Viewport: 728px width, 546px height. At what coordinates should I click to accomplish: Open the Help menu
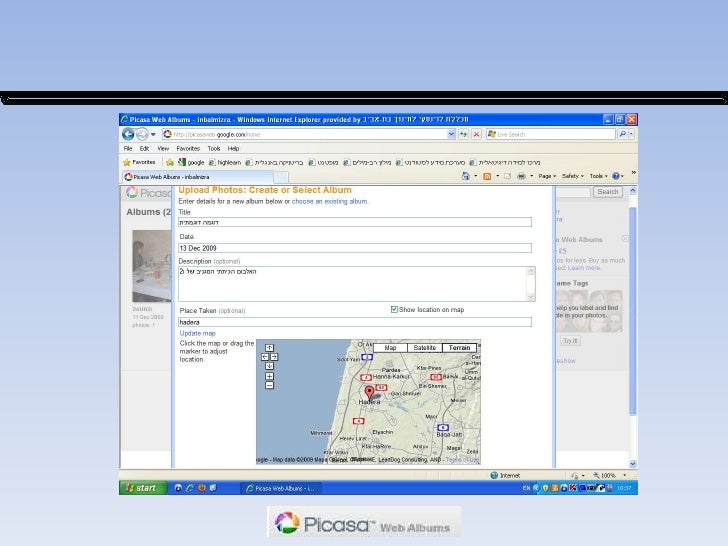[x=233, y=149]
